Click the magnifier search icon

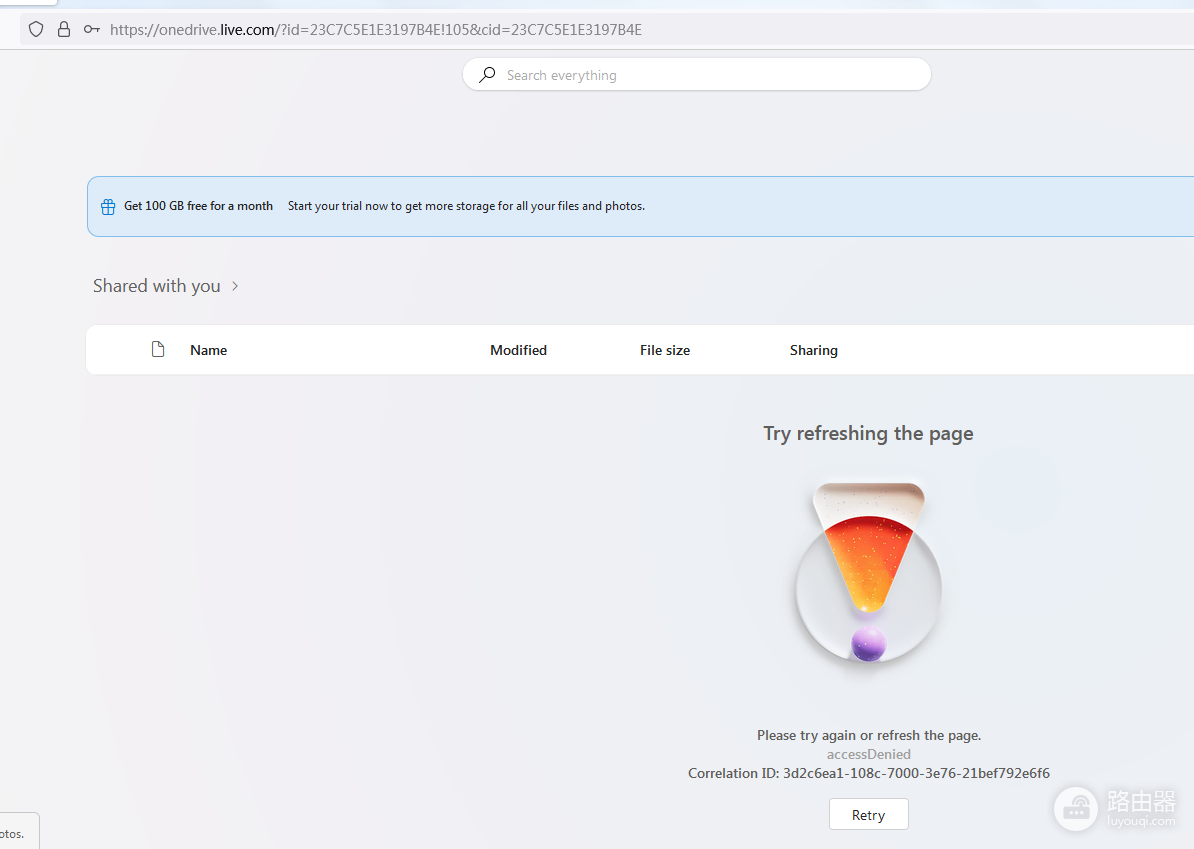point(487,75)
